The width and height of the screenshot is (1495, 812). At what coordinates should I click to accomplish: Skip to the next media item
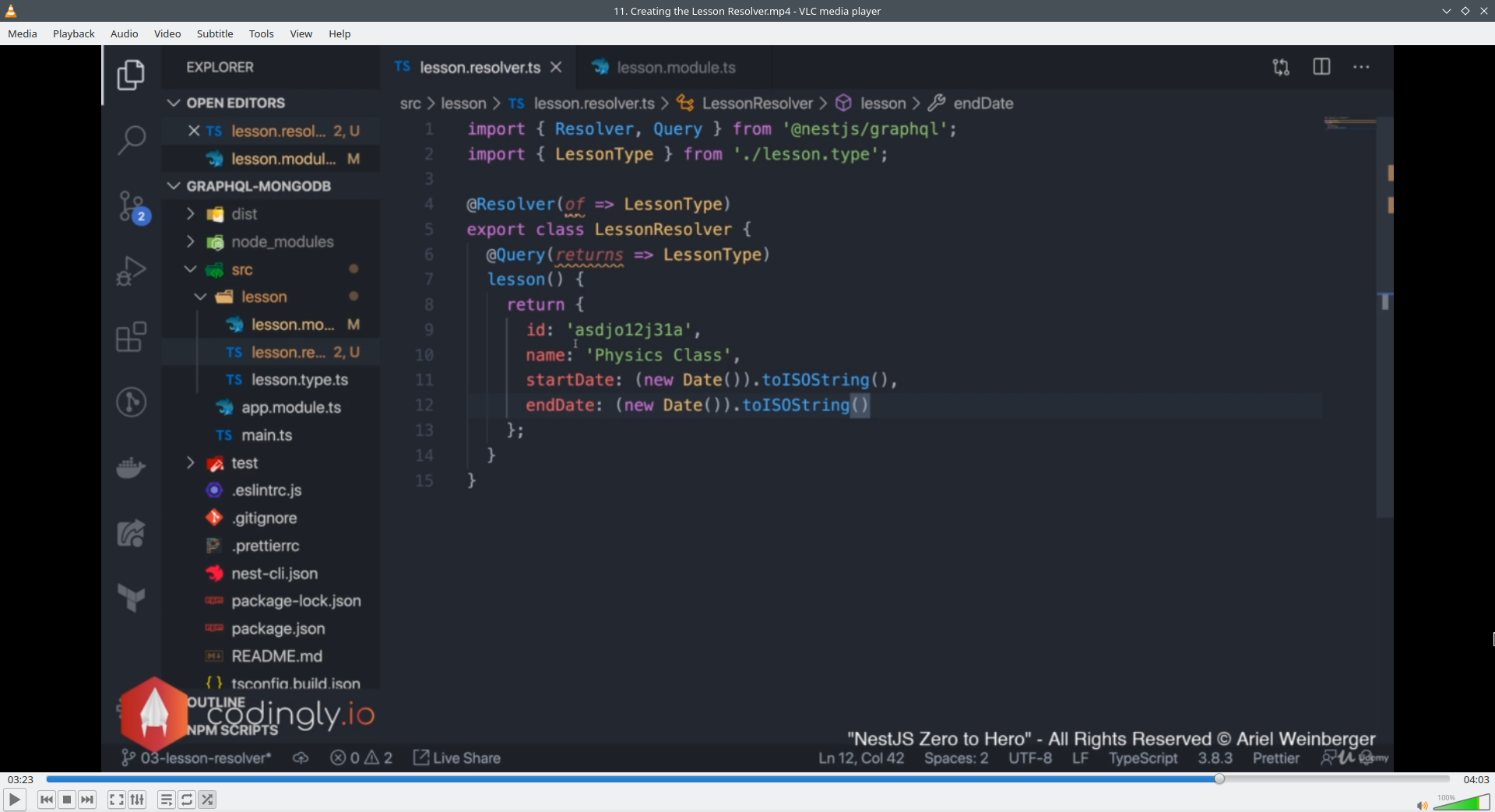tap(87, 800)
